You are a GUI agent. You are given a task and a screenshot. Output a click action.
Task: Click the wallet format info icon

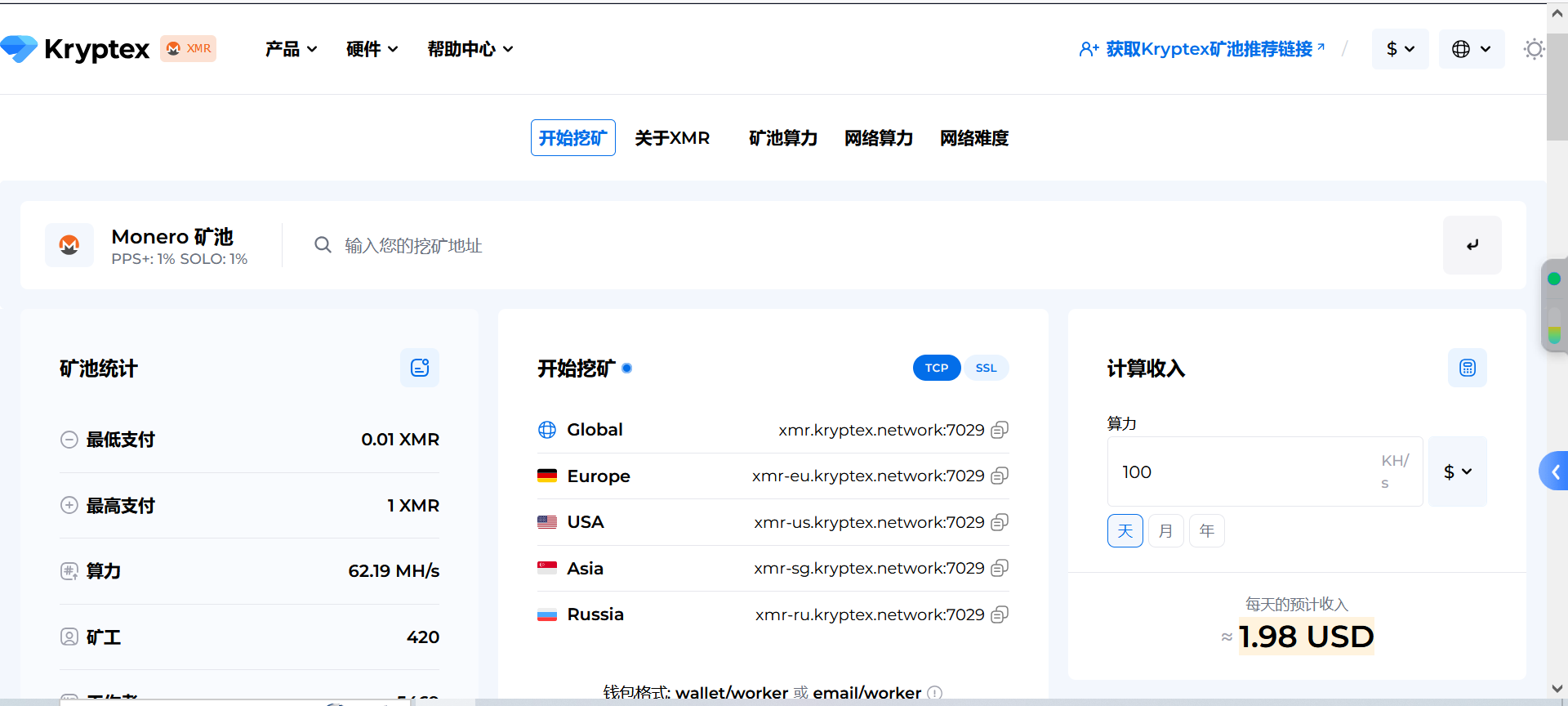click(x=935, y=693)
